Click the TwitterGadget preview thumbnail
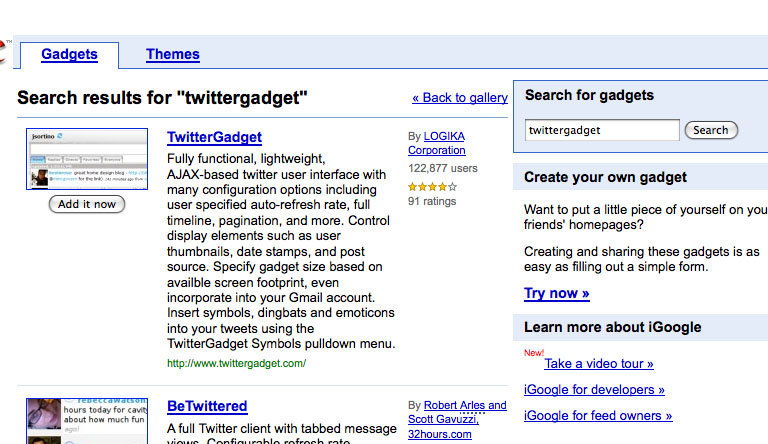 tap(87, 159)
